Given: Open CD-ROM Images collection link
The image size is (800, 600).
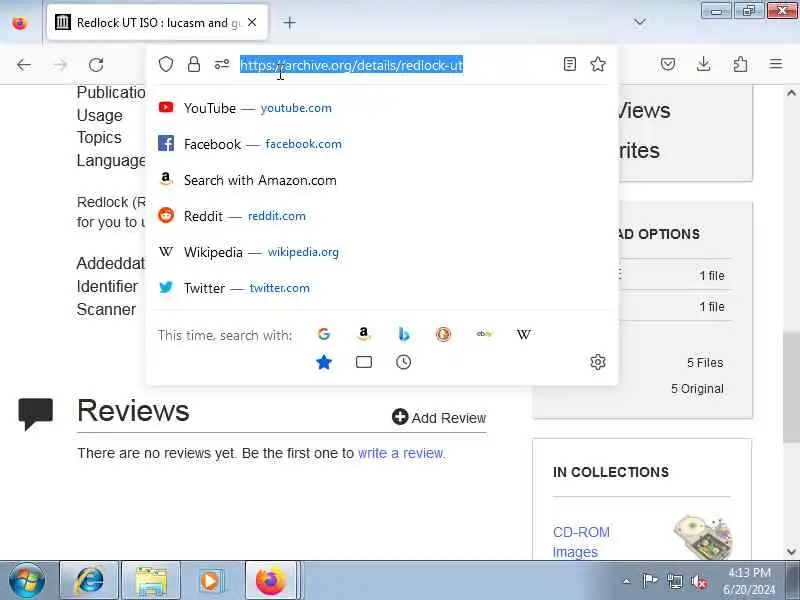Looking at the screenshot, I should click(581, 542).
